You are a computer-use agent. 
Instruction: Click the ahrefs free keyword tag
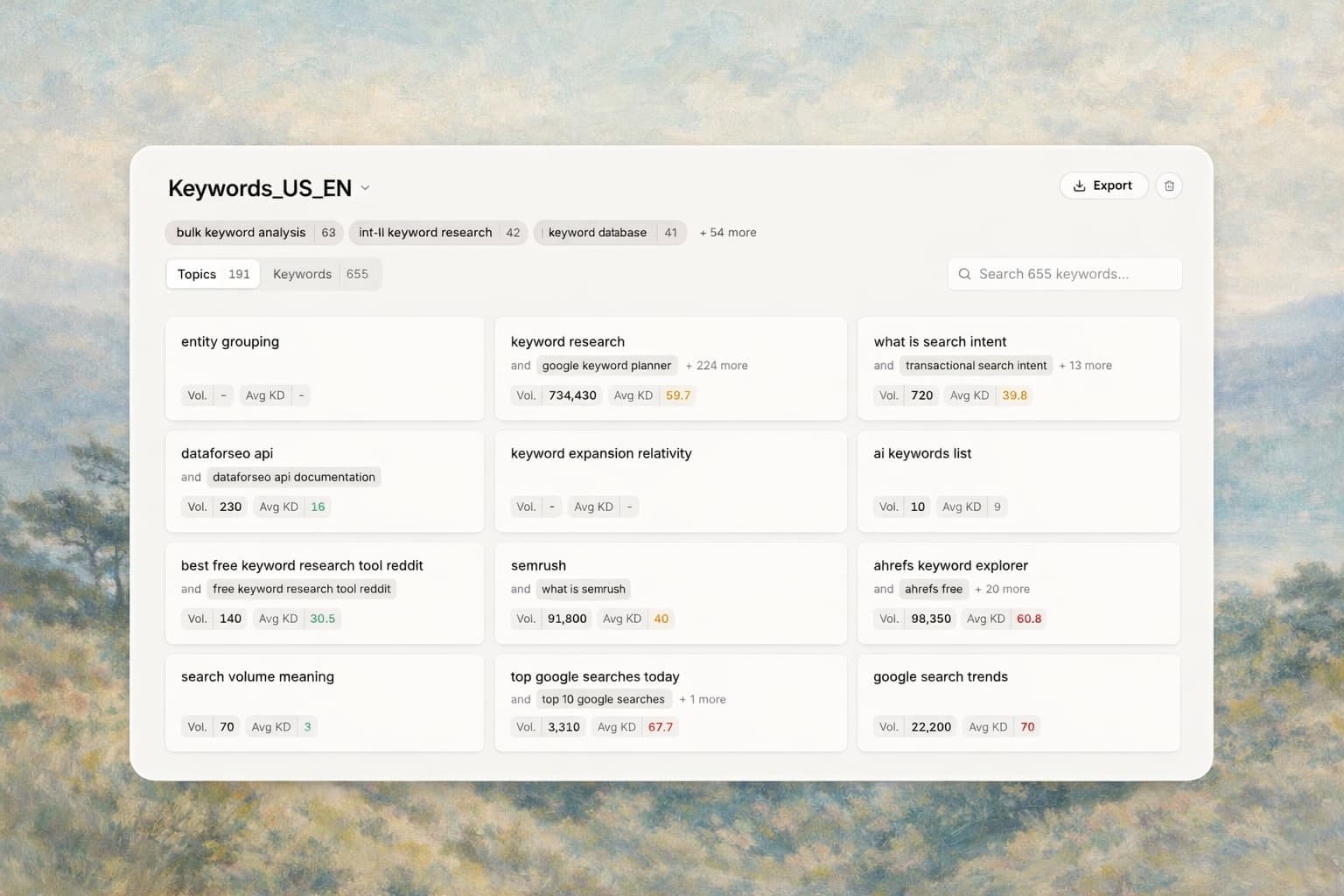tap(934, 589)
